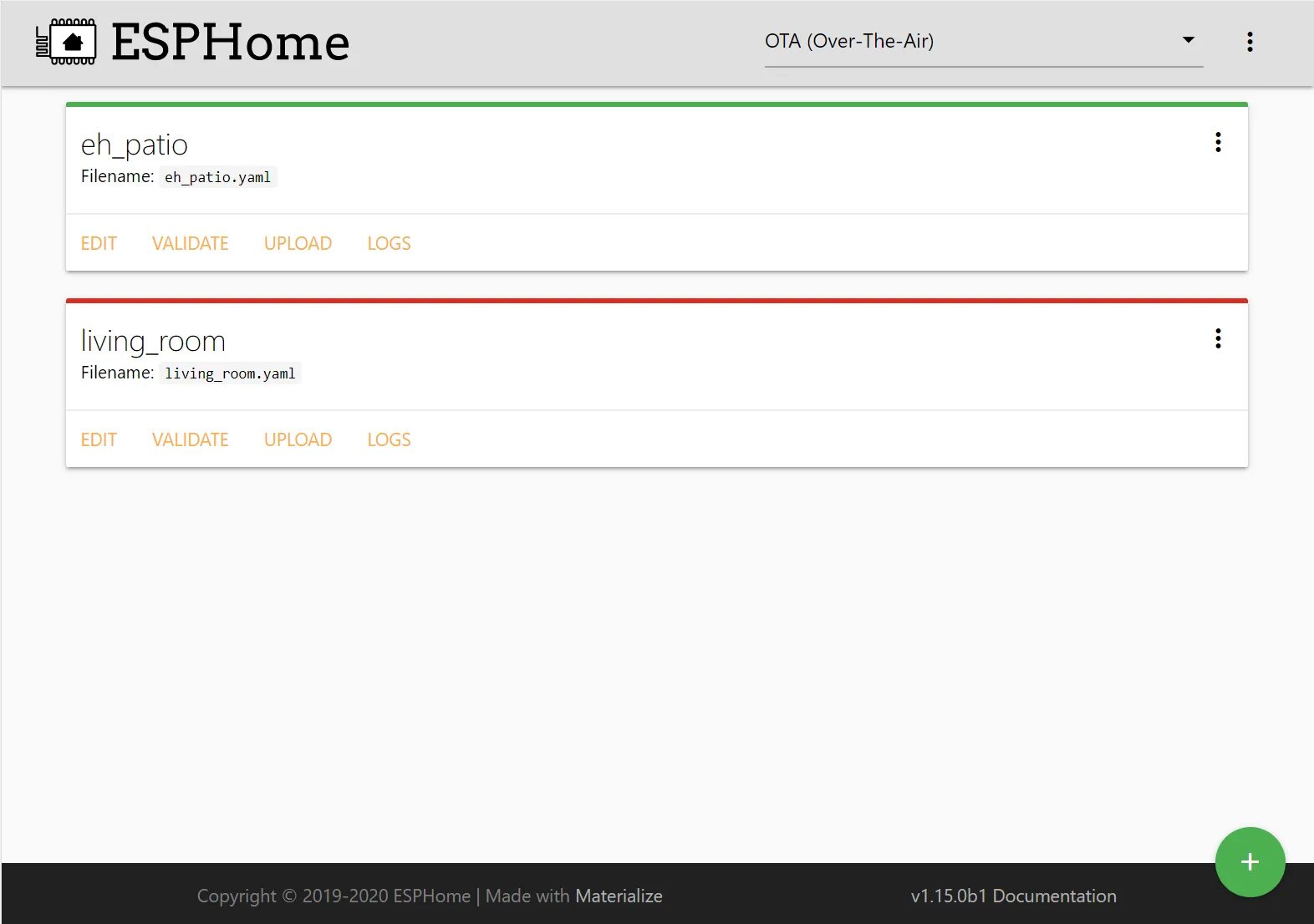Click the ESPHome chip logo icon
The image size is (1314, 924).
[x=66, y=42]
